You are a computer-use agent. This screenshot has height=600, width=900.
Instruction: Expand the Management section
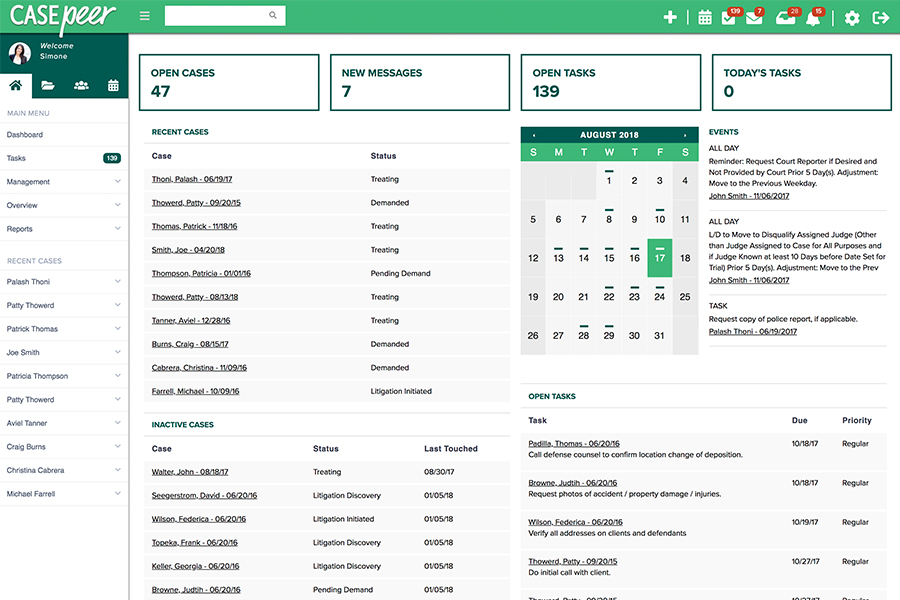point(33,181)
